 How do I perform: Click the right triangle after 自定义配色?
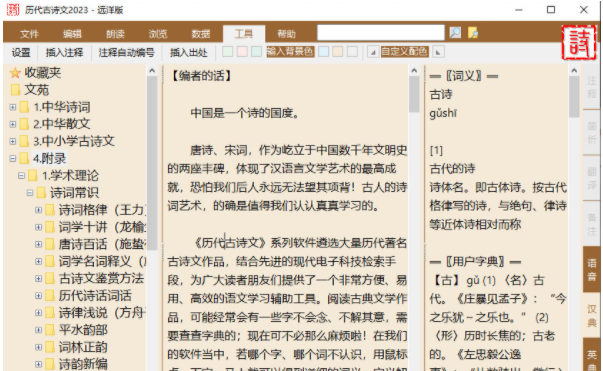(438, 52)
